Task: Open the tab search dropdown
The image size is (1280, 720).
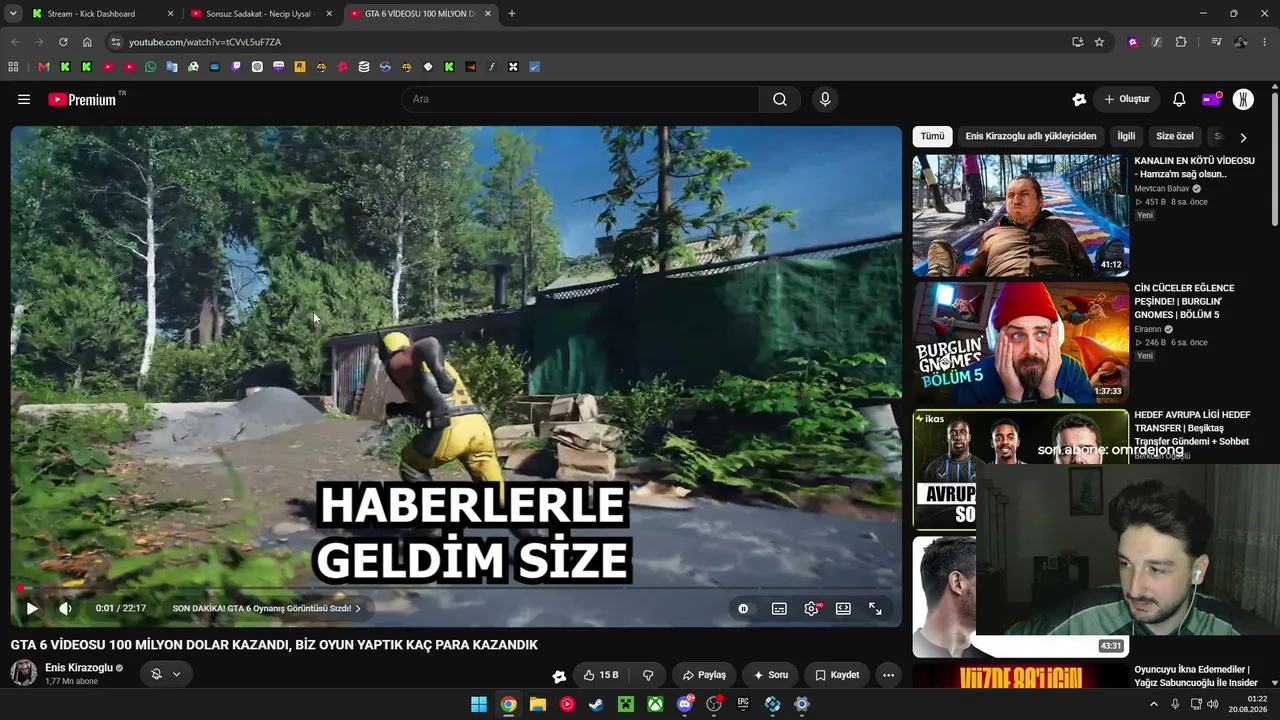Action: 13,14
